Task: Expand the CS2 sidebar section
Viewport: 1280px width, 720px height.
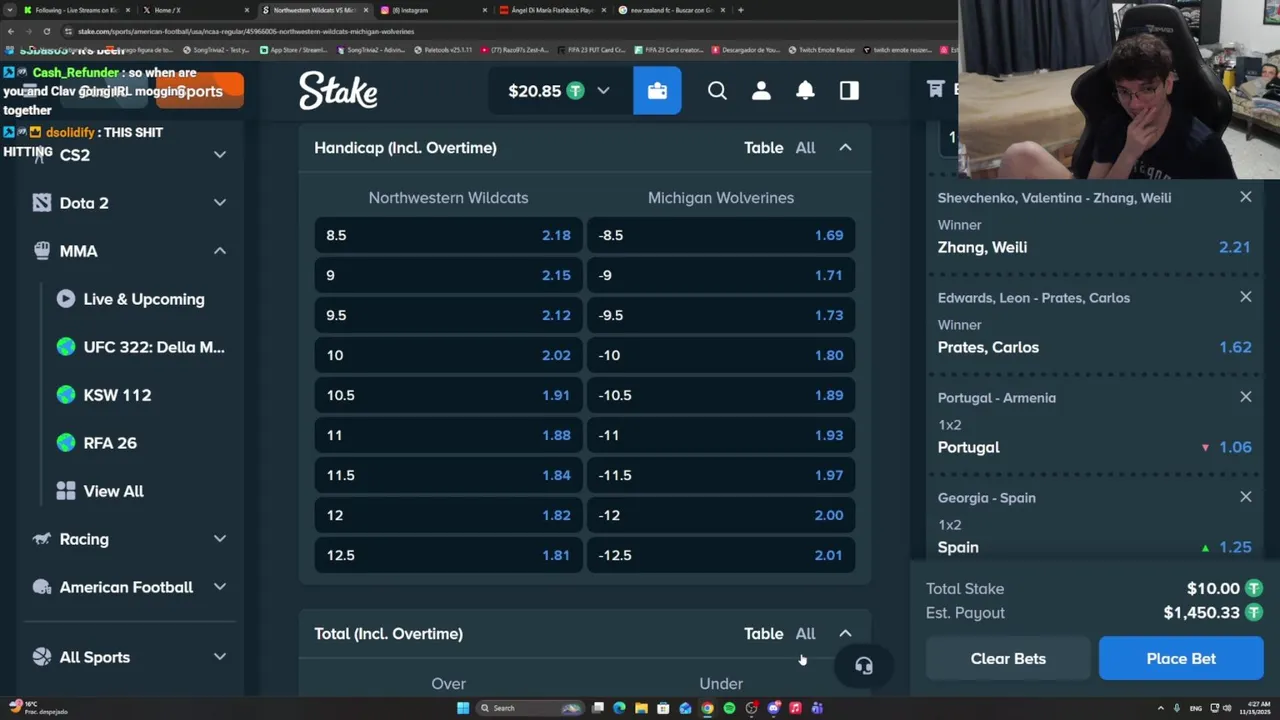Action: 220,155
